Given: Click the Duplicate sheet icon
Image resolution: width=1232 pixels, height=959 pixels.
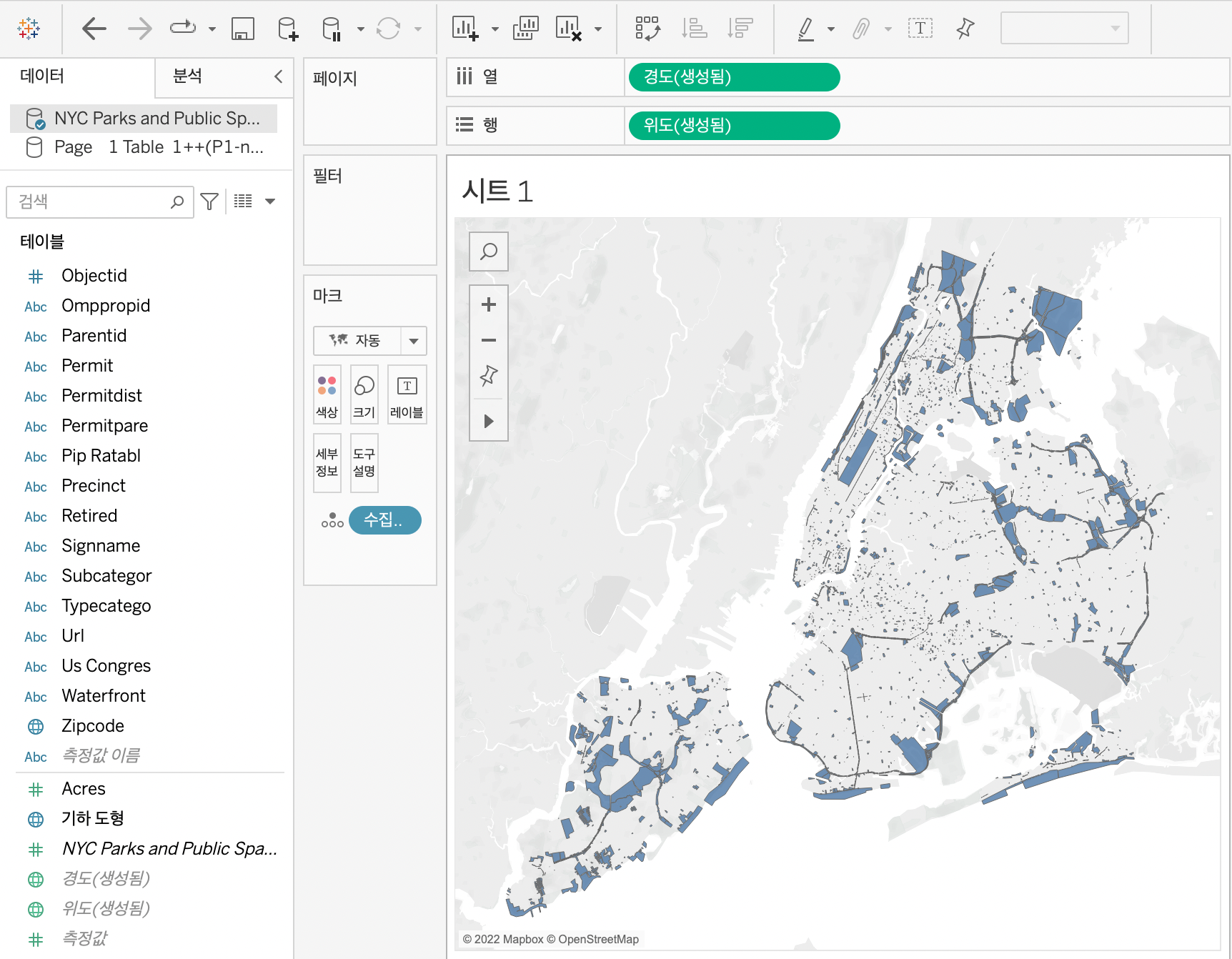Looking at the screenshot, I should click(525, 29).
